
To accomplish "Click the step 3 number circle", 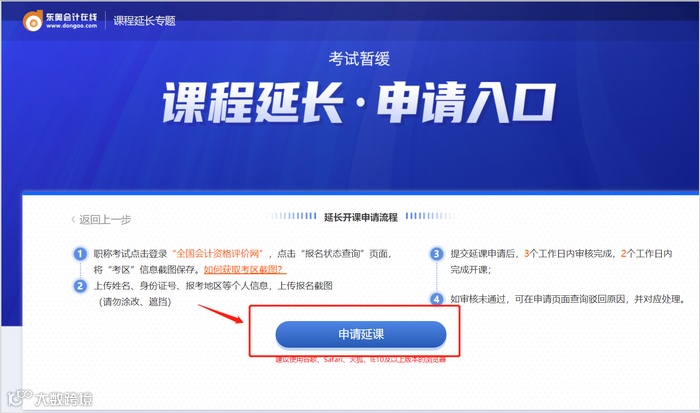I will click(x=436, y=254).
